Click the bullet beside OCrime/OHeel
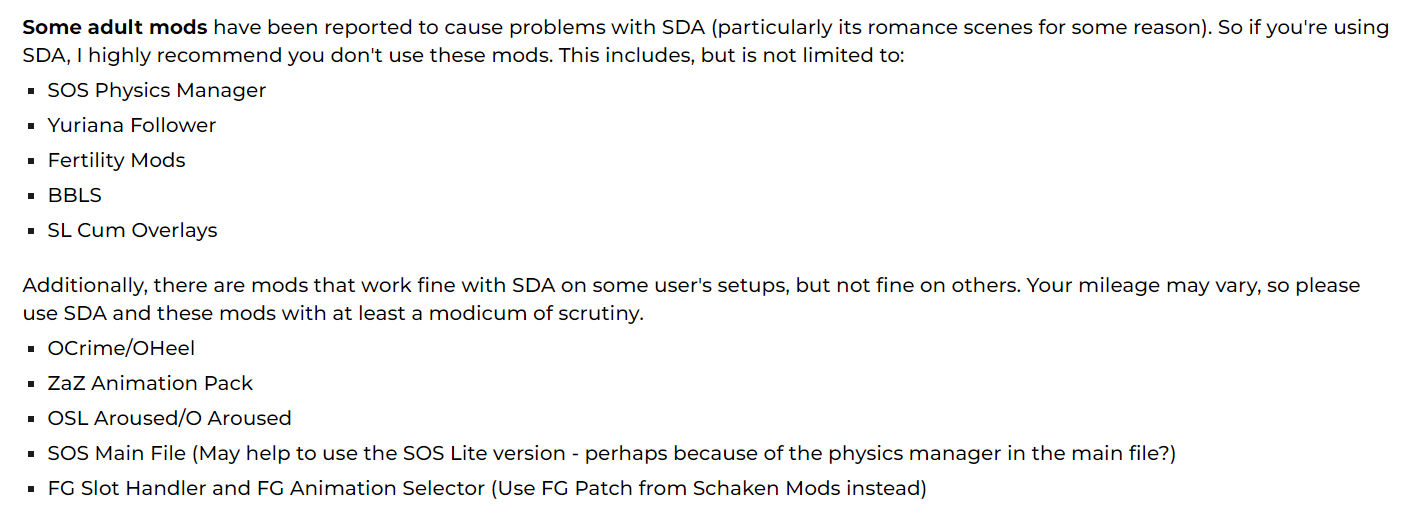 coord(32,349)
